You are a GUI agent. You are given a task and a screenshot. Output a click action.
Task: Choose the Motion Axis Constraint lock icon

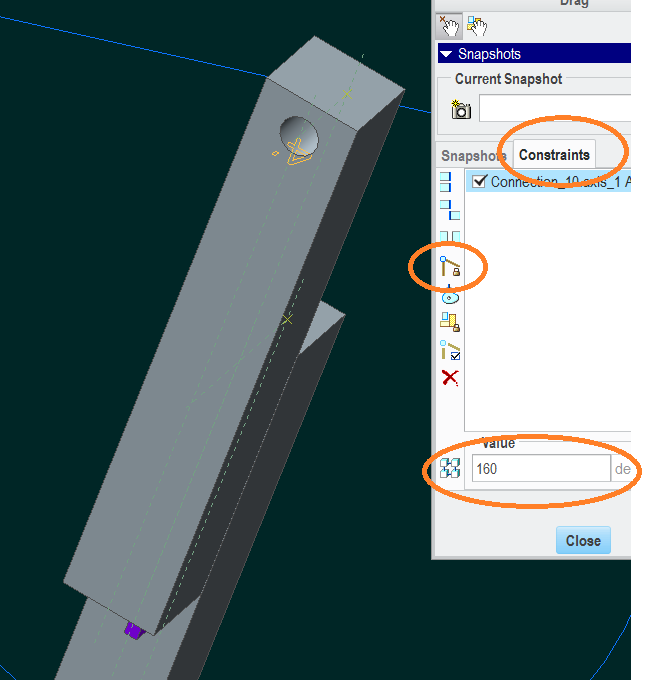coord(450,266)
